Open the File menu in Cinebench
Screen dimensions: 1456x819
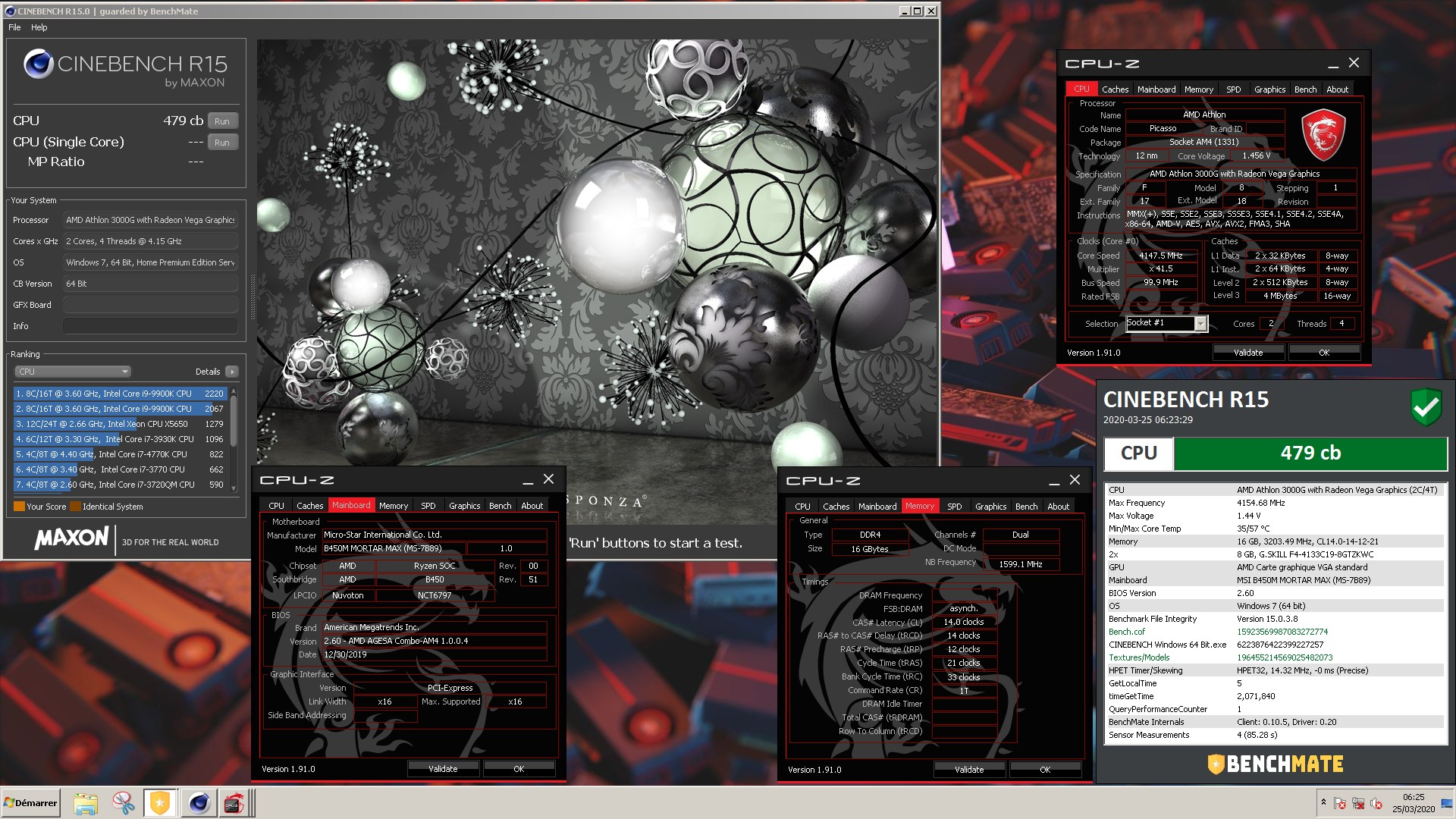[x=14, y=27]
